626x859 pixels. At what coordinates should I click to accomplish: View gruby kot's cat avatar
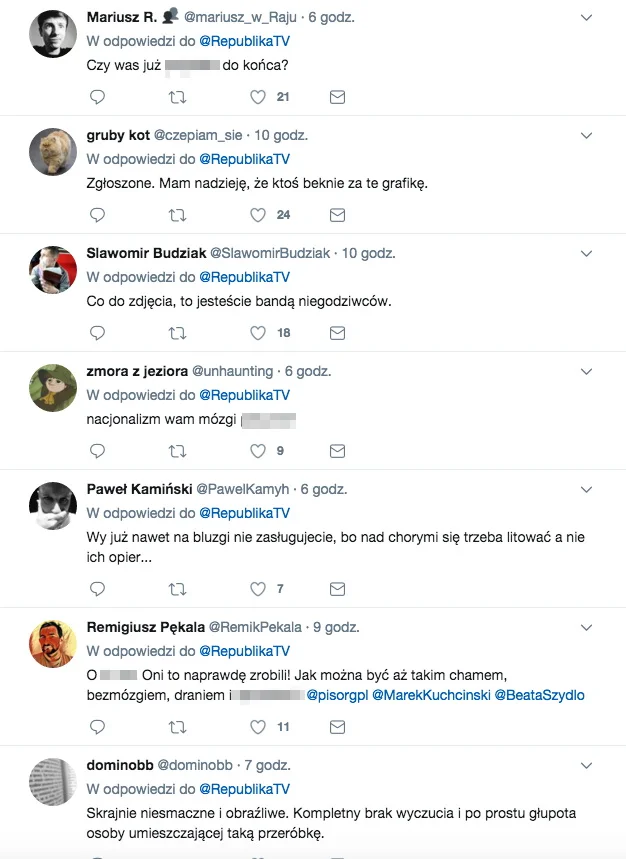(53, 152)
